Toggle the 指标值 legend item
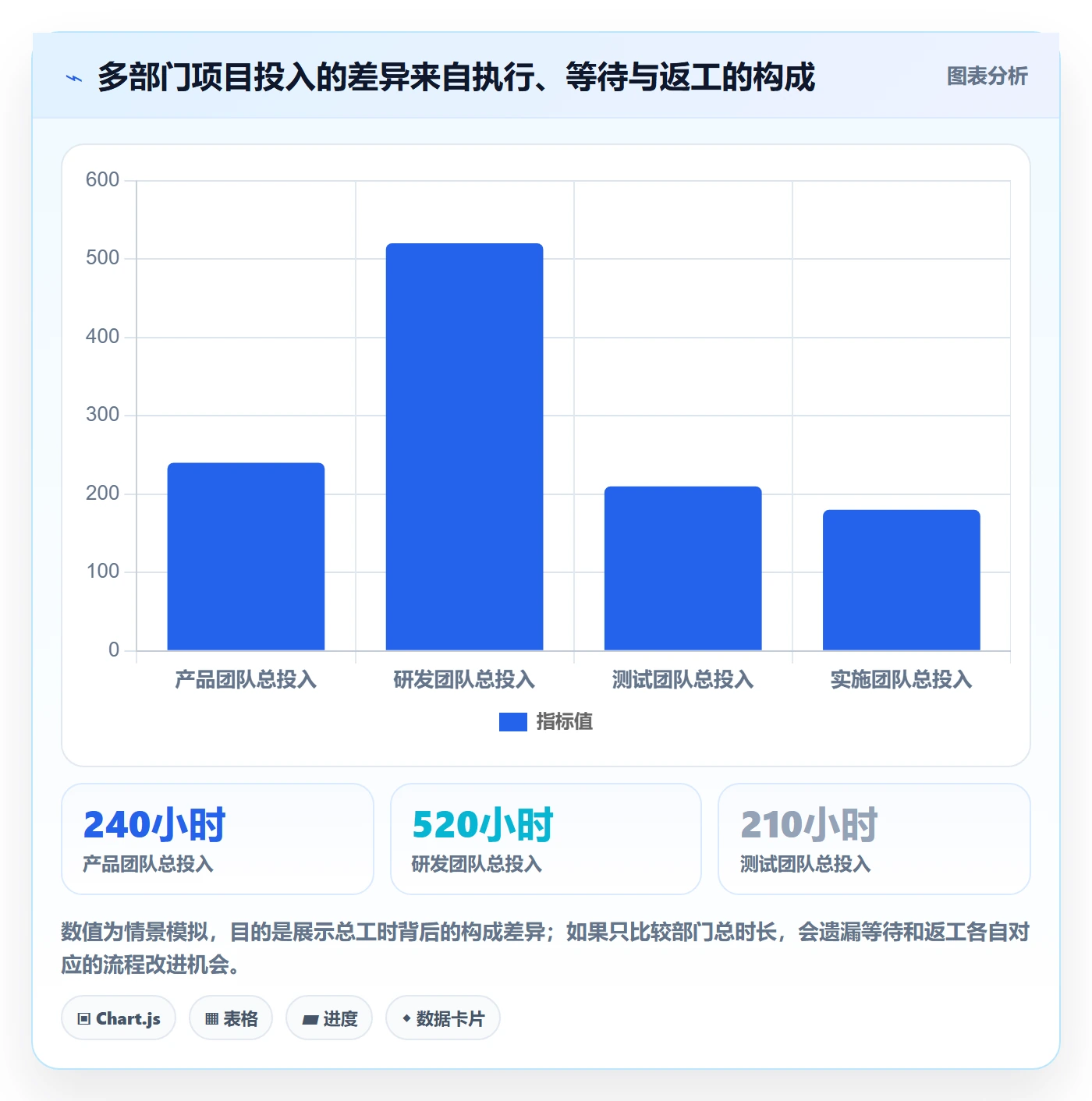This screenshot has width=1092, height=1101. (x=546, y=722)
